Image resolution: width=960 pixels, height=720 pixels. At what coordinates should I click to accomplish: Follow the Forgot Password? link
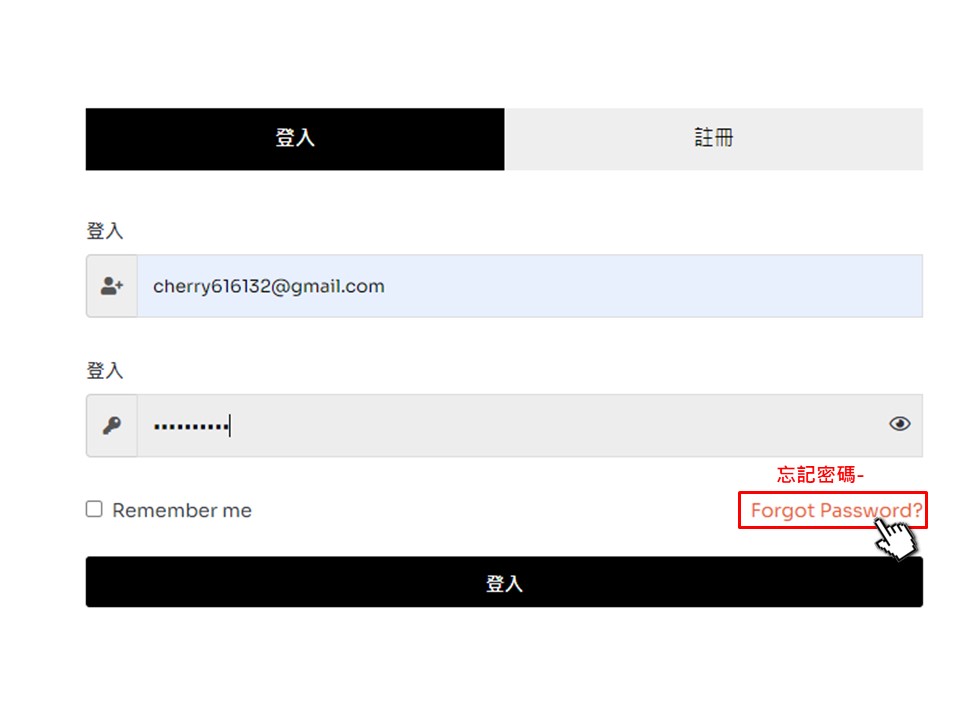coord(836,510)
